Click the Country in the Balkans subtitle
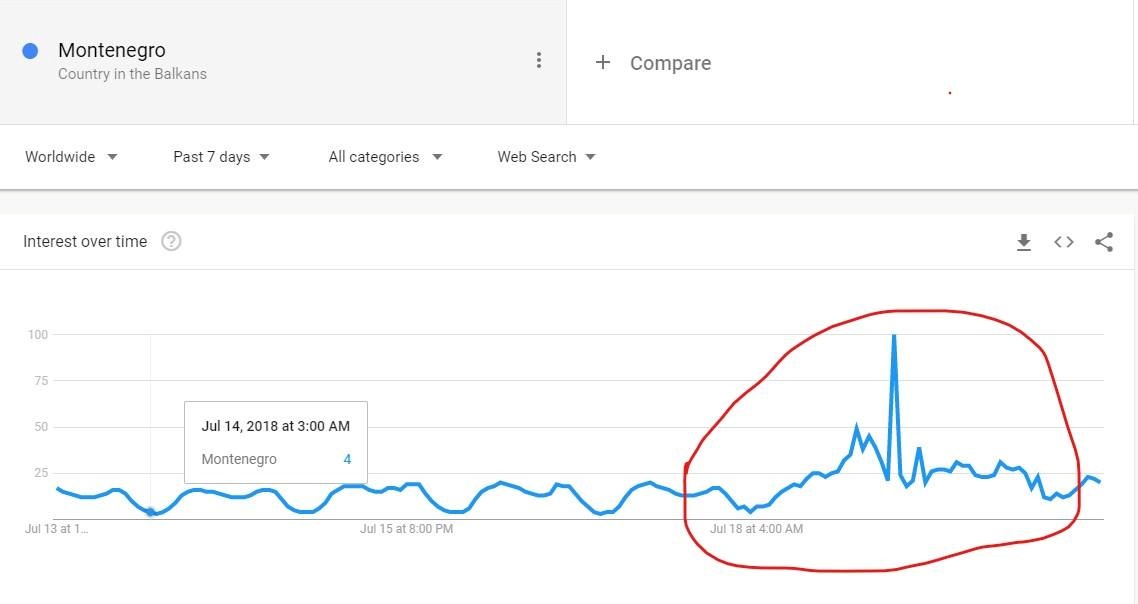The height and width of the screenshot is (604, 1138). 132,74
